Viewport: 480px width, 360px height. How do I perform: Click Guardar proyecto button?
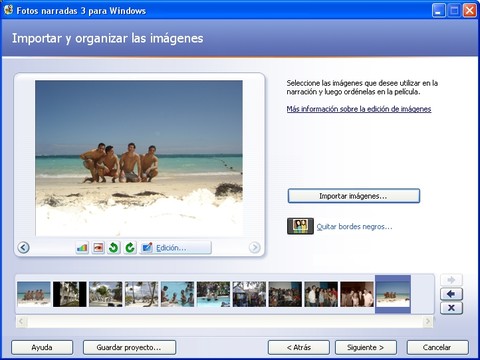[x=129, y=347]
